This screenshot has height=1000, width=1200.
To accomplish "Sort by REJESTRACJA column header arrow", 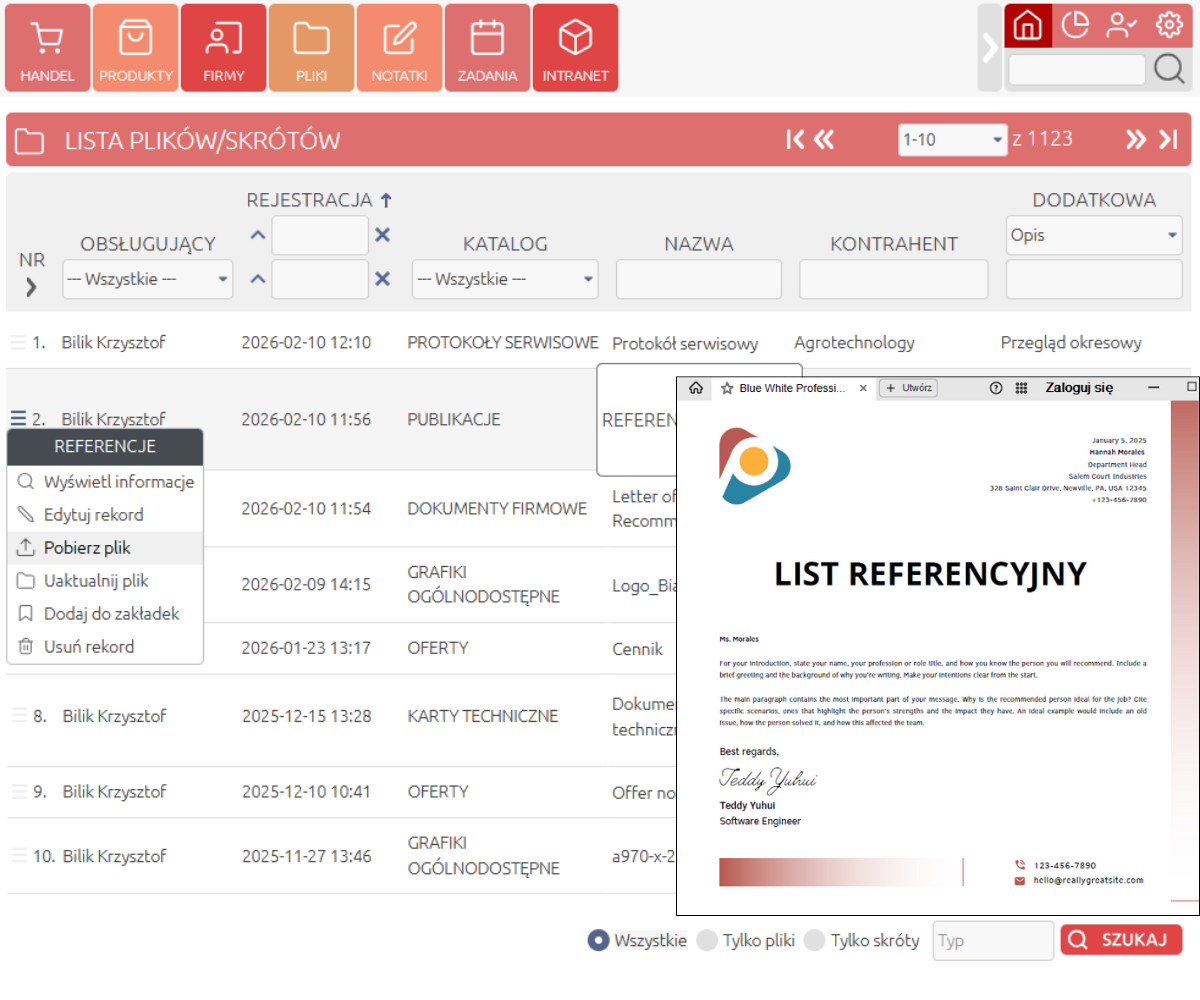I will (x=386, y=199).
